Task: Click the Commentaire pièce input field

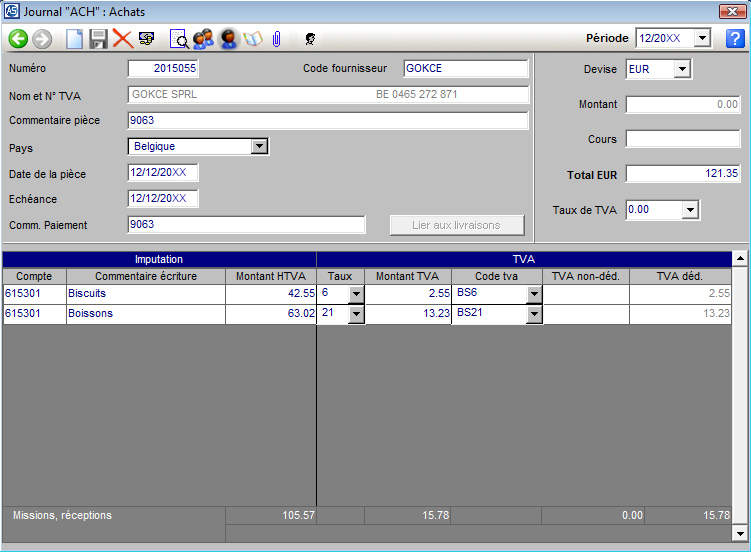Action: pyautogui.click(x=328, y=121)
